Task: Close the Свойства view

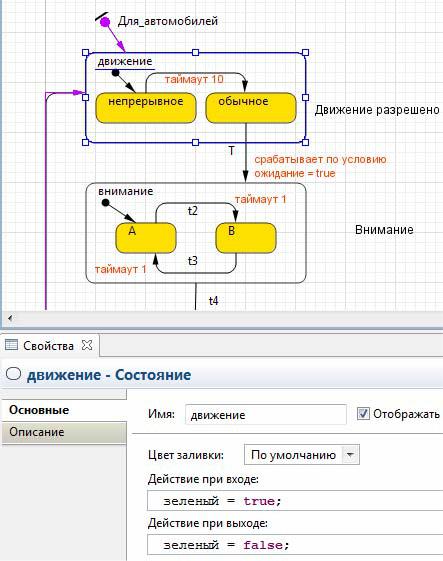Action: pyautogui.click(x=87, y=345)
